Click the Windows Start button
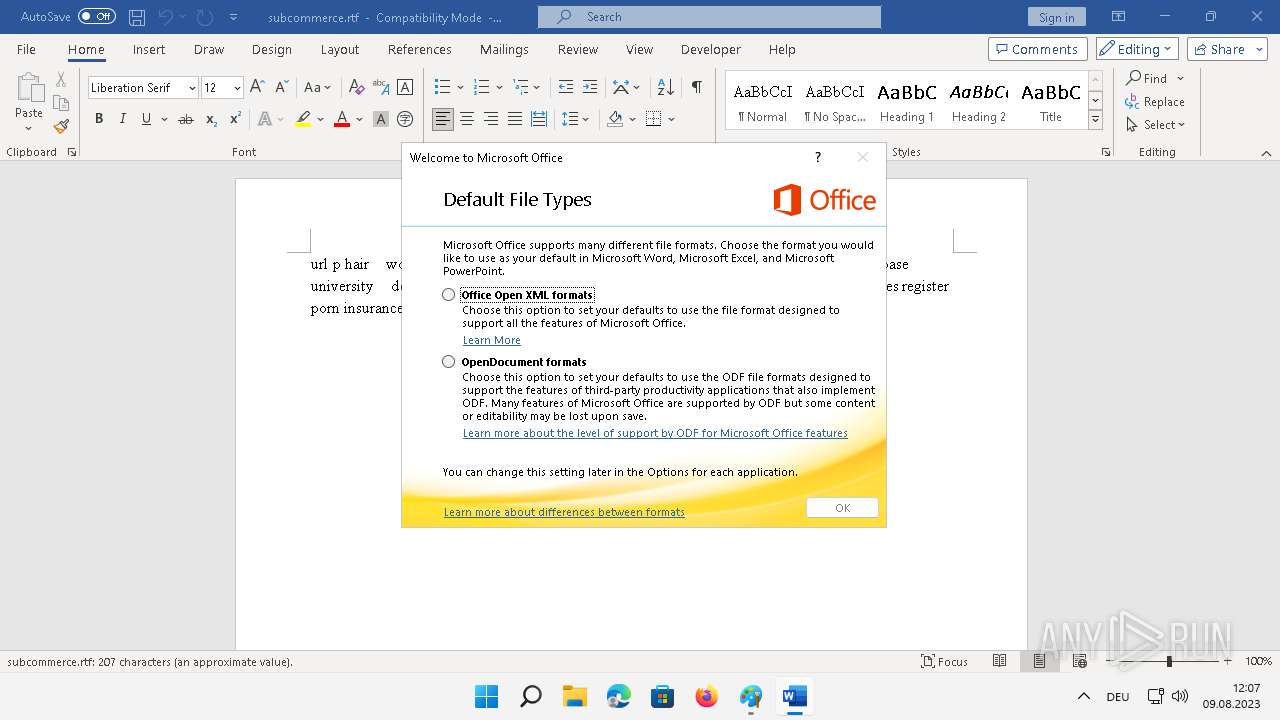The width and height of the screenshot is (1280, 720). (x=486, y=696)
